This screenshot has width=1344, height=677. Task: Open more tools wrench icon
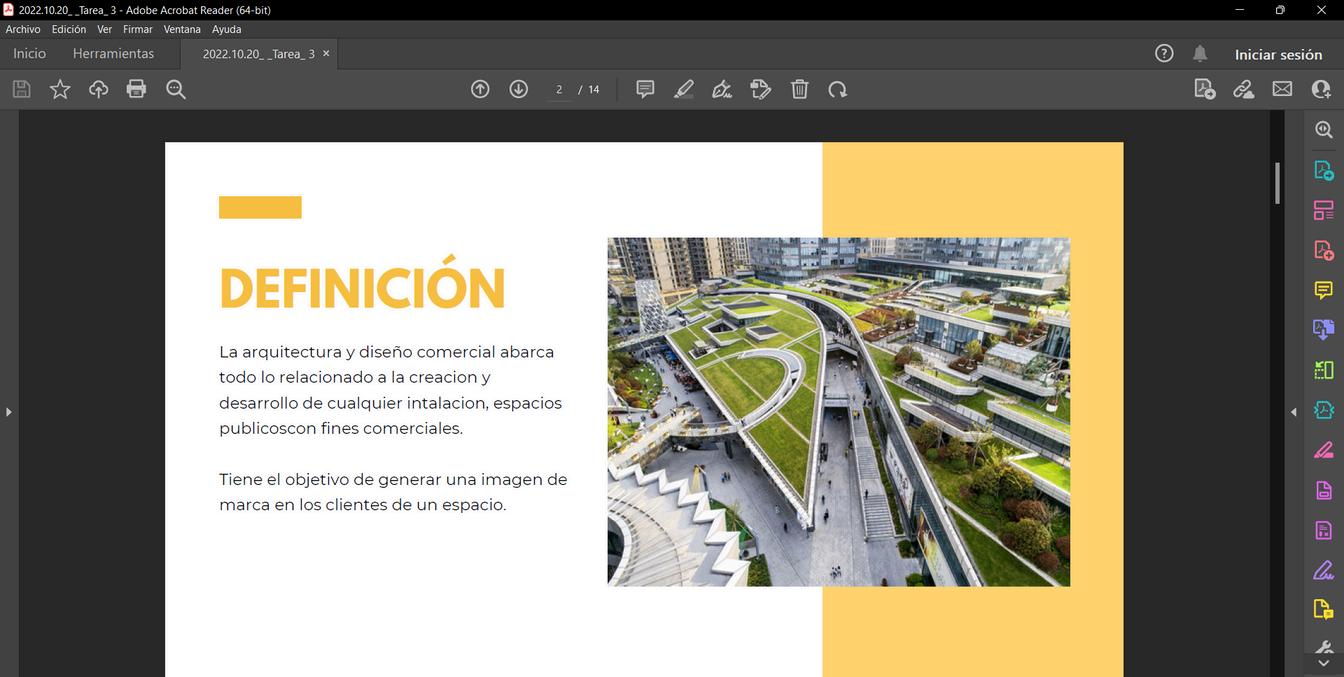pos(1324,646)
